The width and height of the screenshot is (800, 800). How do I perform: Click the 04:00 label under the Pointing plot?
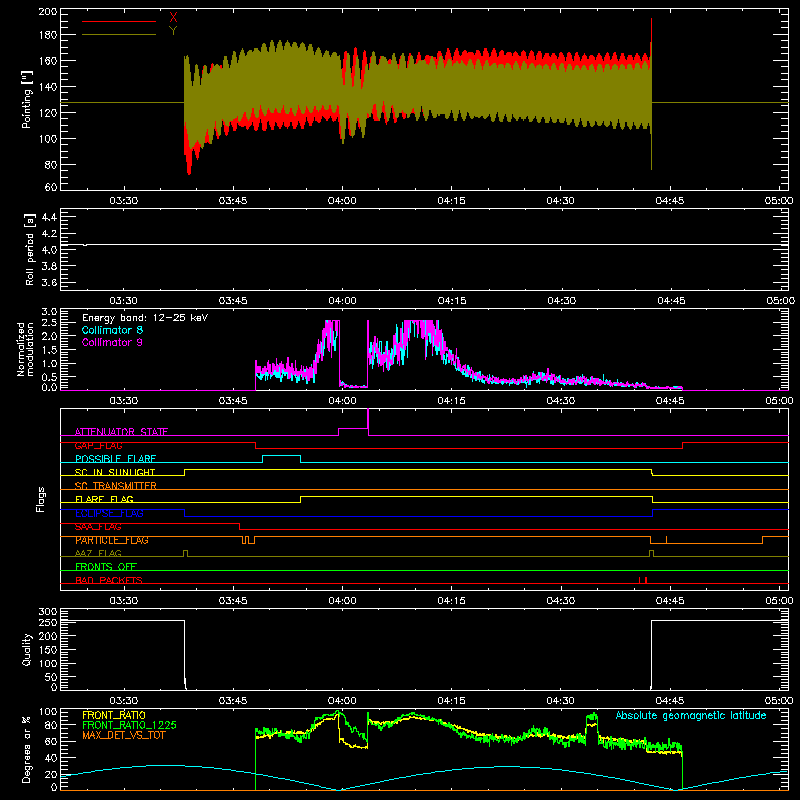click(x=342, y=201)
